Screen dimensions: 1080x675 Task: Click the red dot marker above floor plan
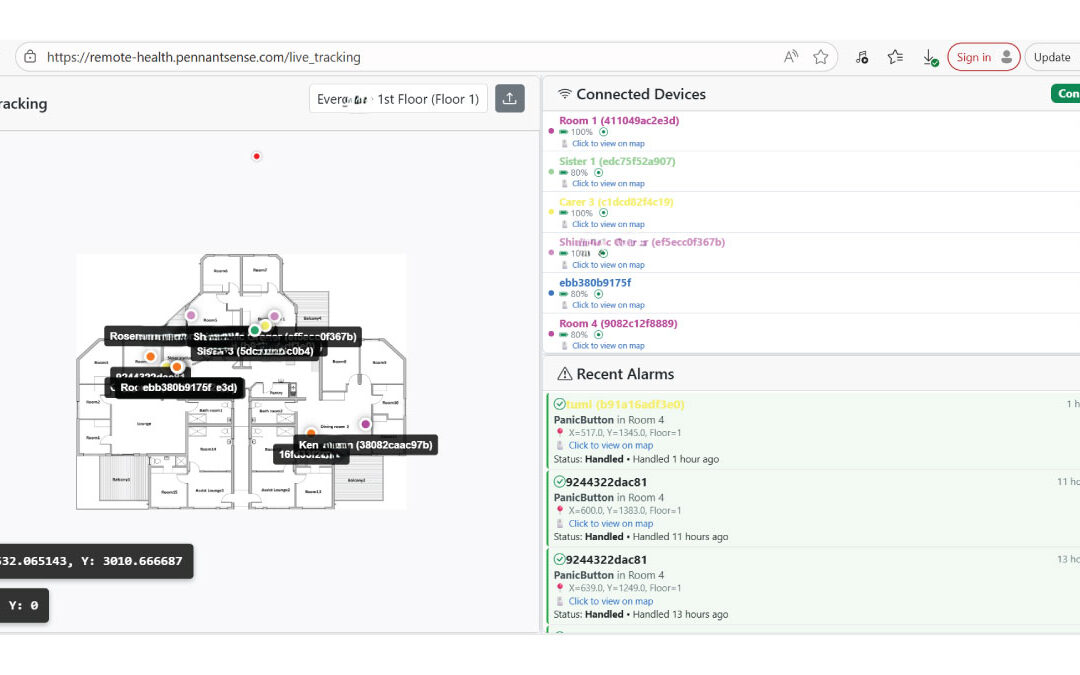click(x=257, y=156)
